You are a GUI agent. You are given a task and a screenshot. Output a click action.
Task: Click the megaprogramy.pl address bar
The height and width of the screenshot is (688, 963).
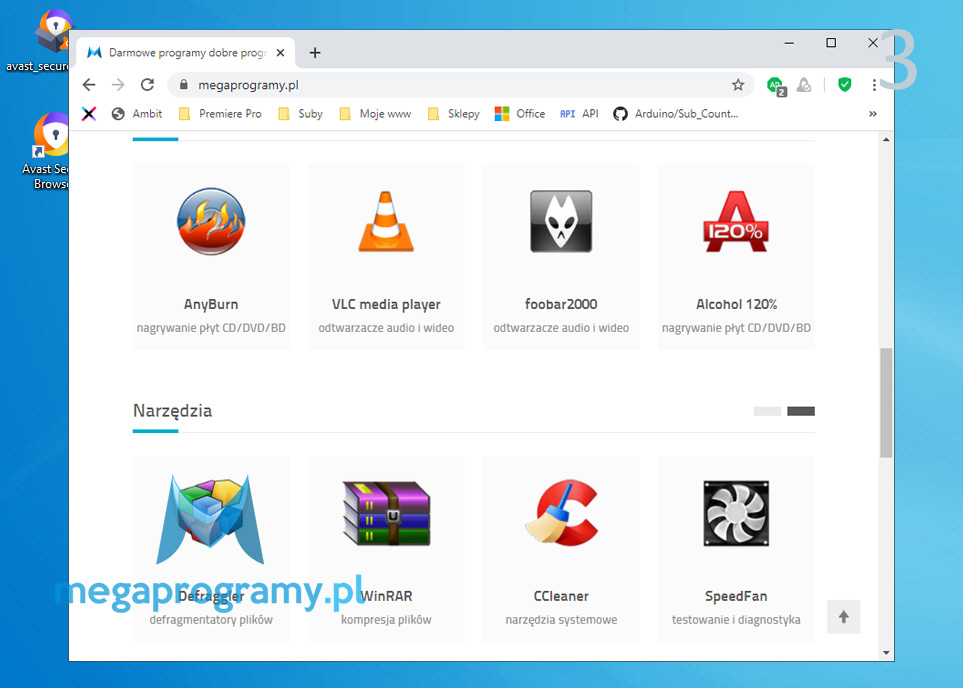461,85
